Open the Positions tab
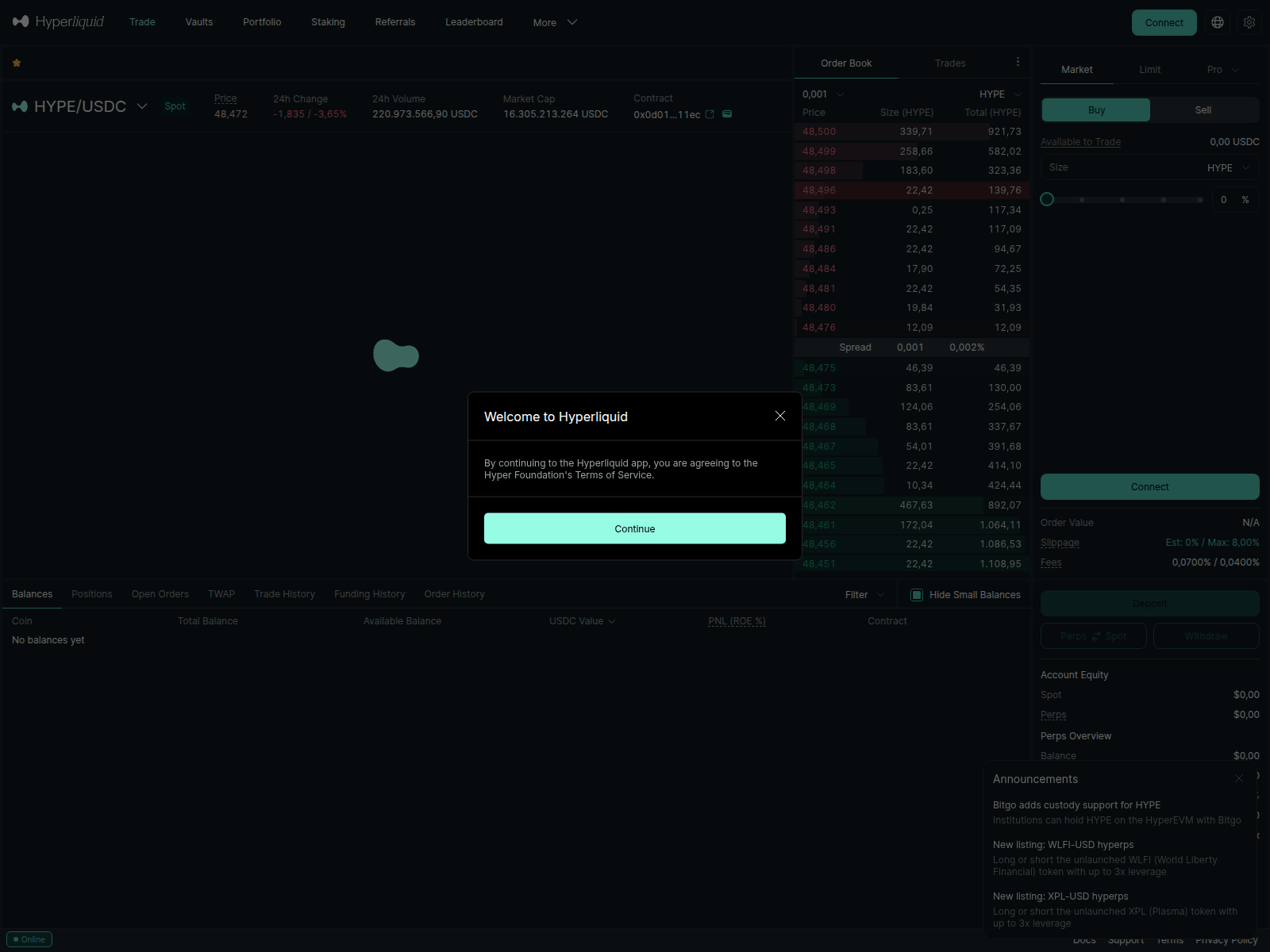Screen dimensions: 1270x952 coord(92,594)
